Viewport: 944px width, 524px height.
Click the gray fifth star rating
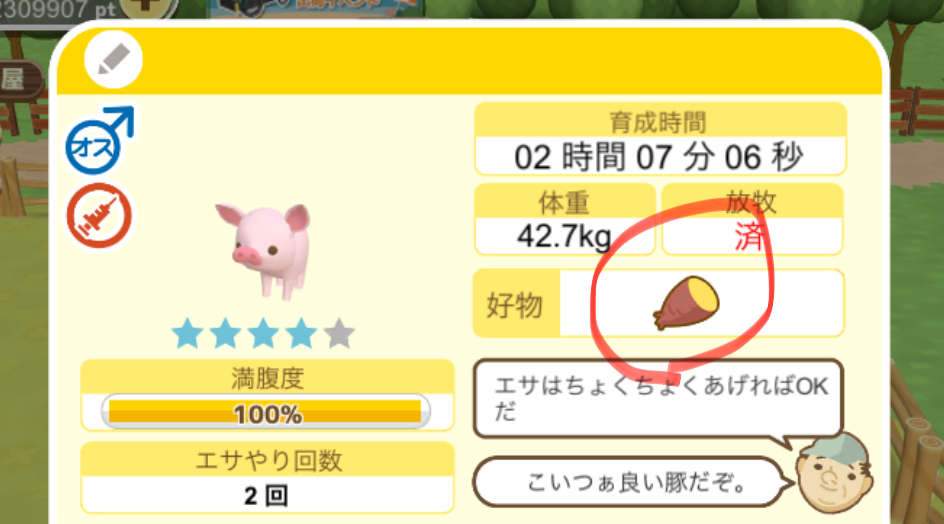click(340, 333)
